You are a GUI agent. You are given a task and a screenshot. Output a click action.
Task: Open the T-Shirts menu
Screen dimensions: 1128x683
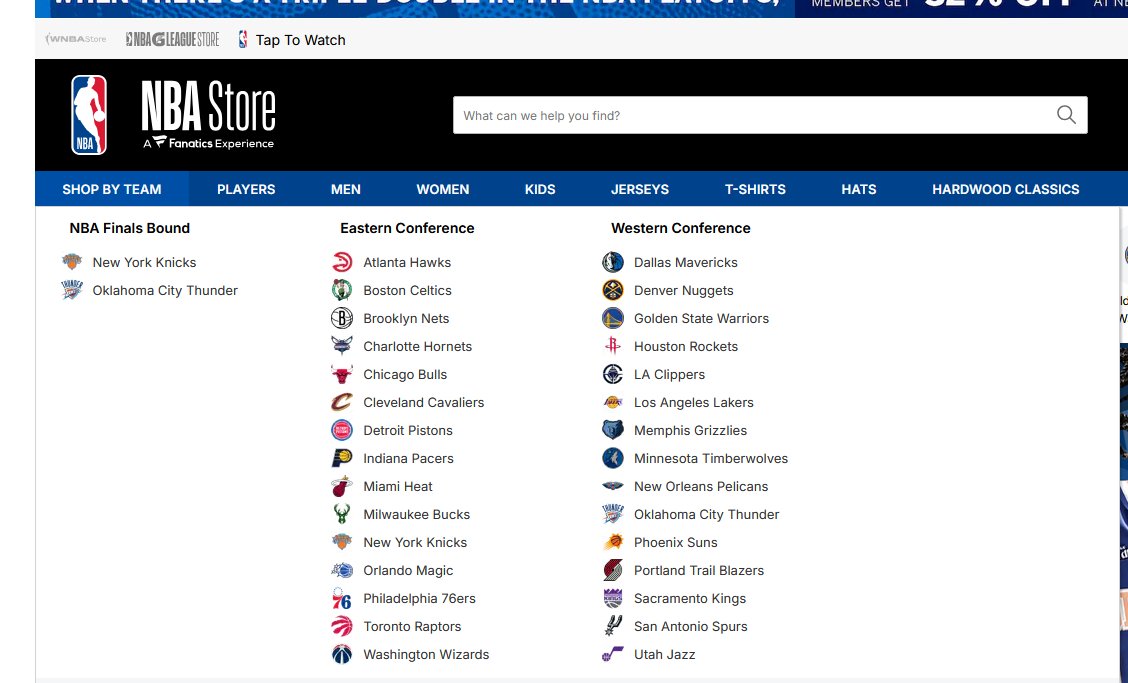pos(755,189)
